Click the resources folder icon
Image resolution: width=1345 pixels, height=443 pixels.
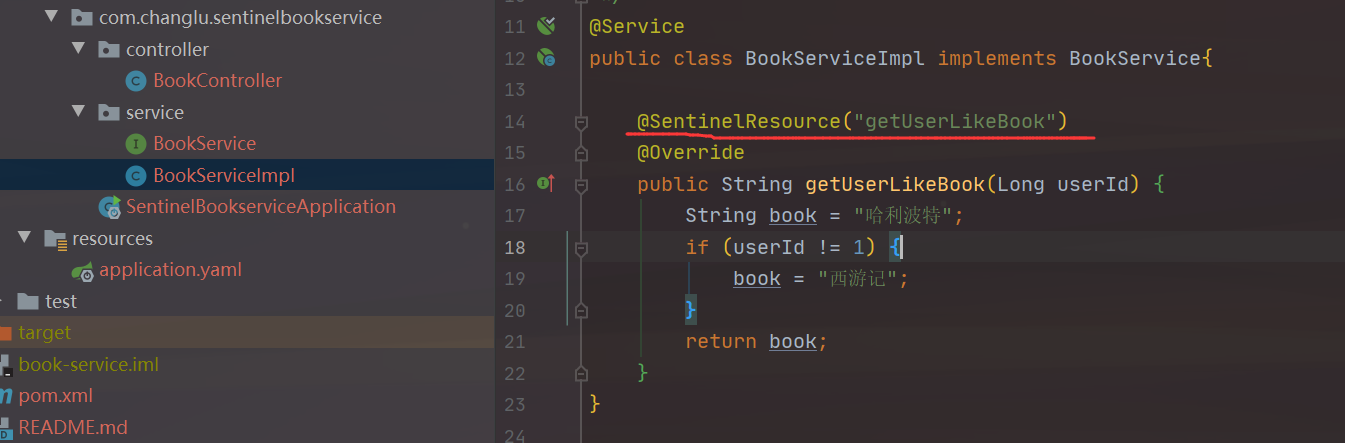55,238
